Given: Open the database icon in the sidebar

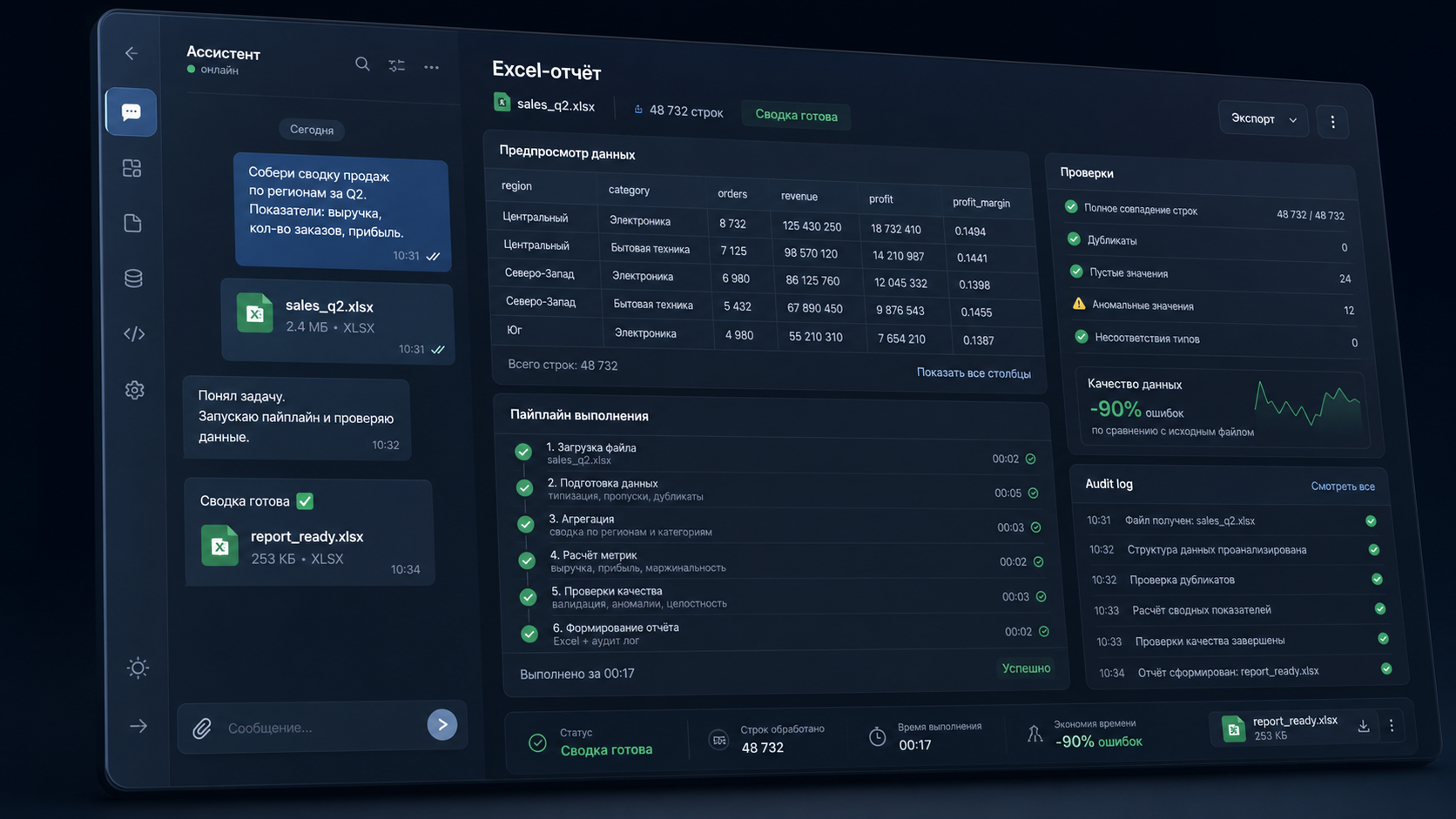Looking at the screenshot, I should coord(133,279).
